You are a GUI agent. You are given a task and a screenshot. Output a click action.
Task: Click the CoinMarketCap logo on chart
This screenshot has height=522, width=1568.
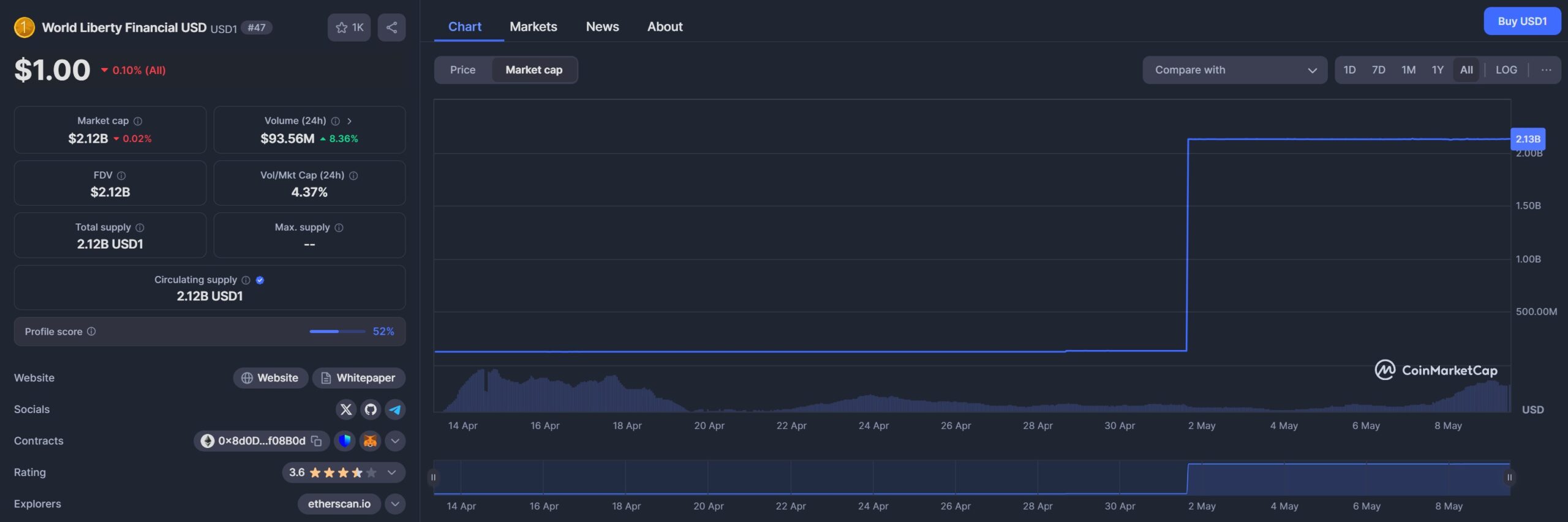(1436, 370)
